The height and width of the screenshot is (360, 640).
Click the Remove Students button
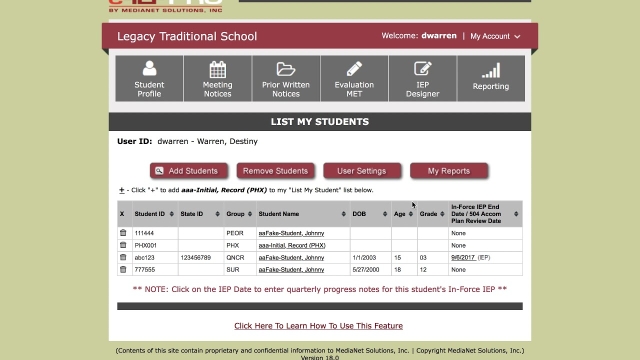tap(276, 171)
